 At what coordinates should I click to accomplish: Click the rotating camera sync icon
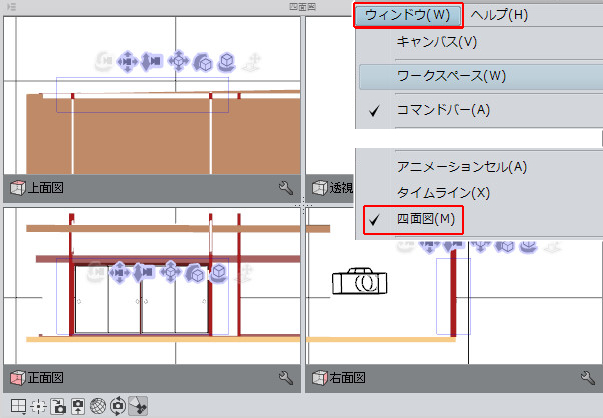coord(118,406)
